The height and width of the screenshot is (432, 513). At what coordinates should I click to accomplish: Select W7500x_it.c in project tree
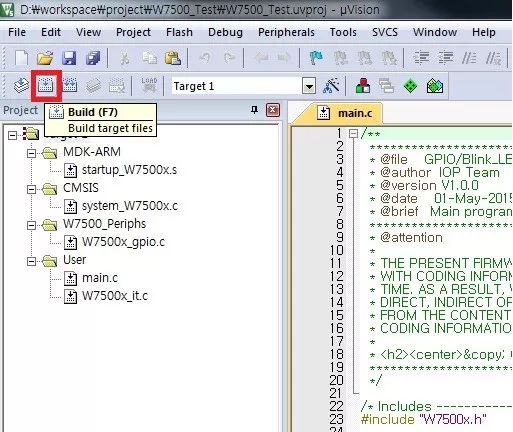click(x=115, y=296)
